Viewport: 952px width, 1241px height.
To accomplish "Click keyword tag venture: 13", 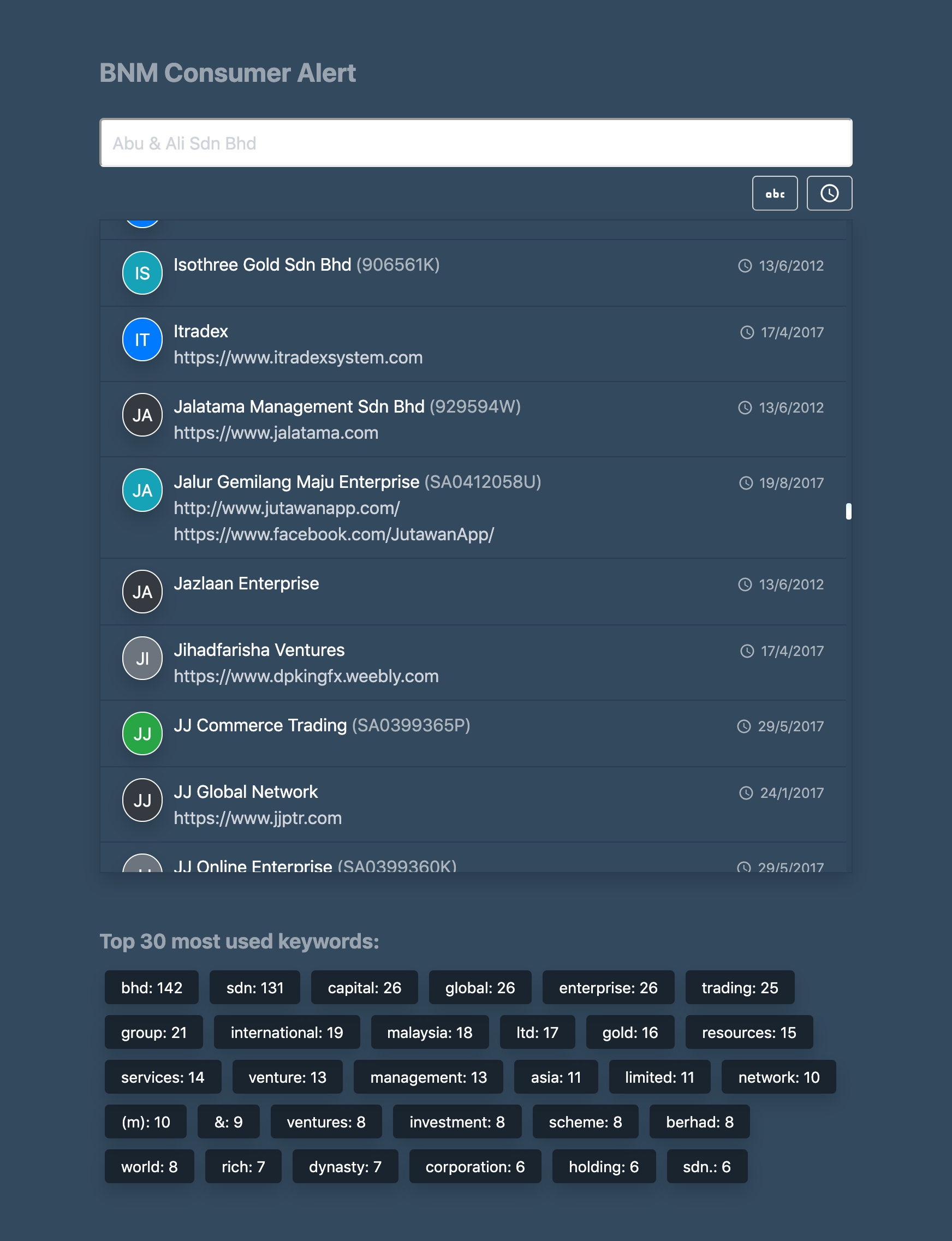I will coord(287,1077).
